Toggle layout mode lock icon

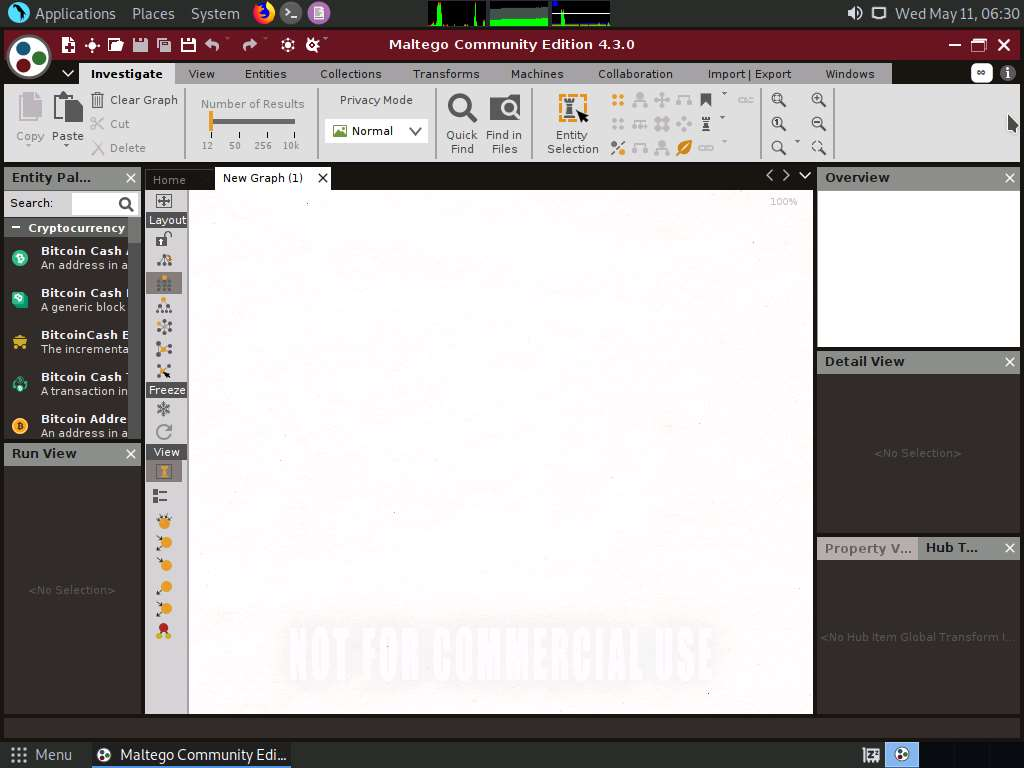tap(164, 239)
